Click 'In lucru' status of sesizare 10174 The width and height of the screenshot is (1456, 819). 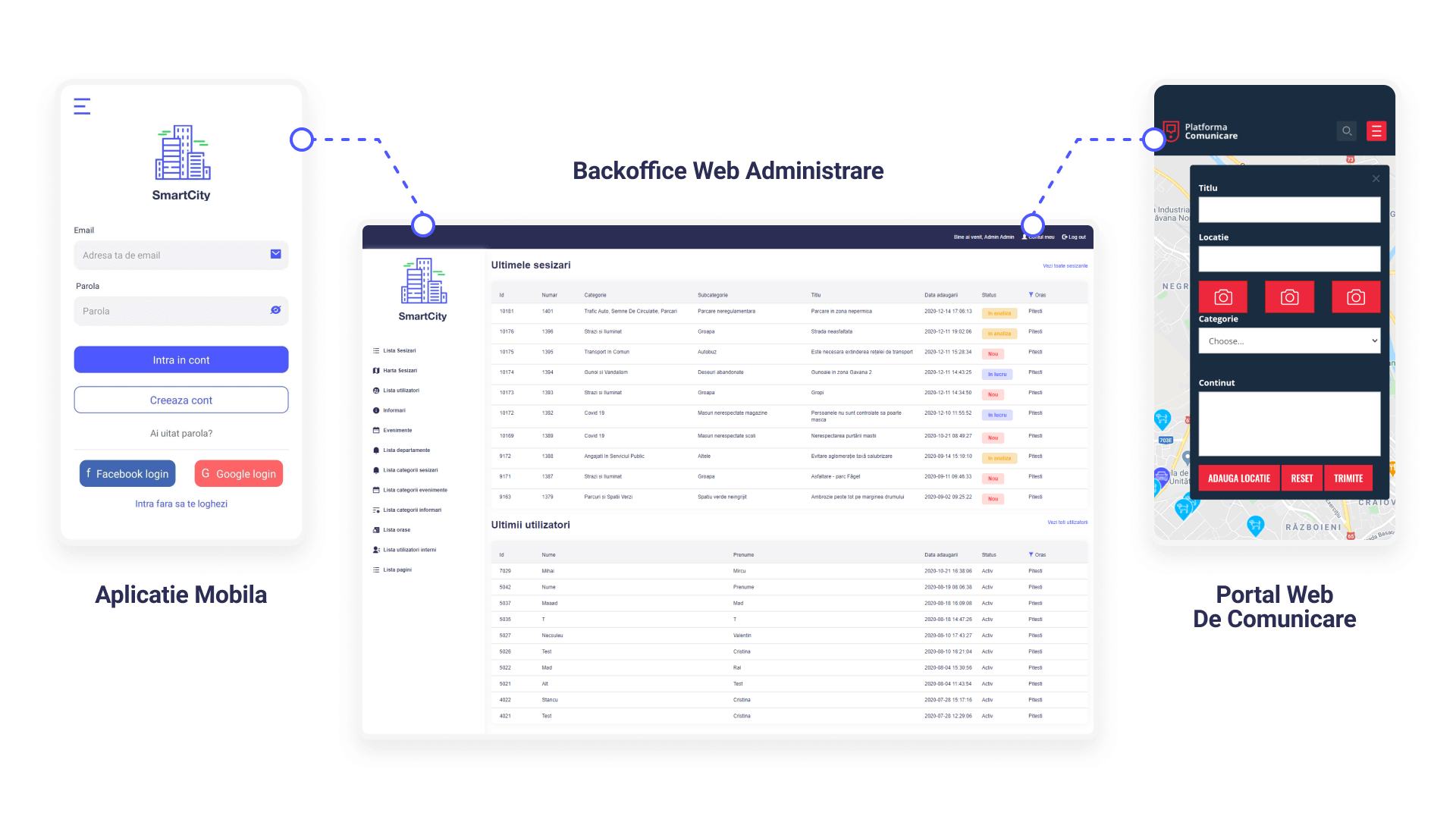(997, 375)
